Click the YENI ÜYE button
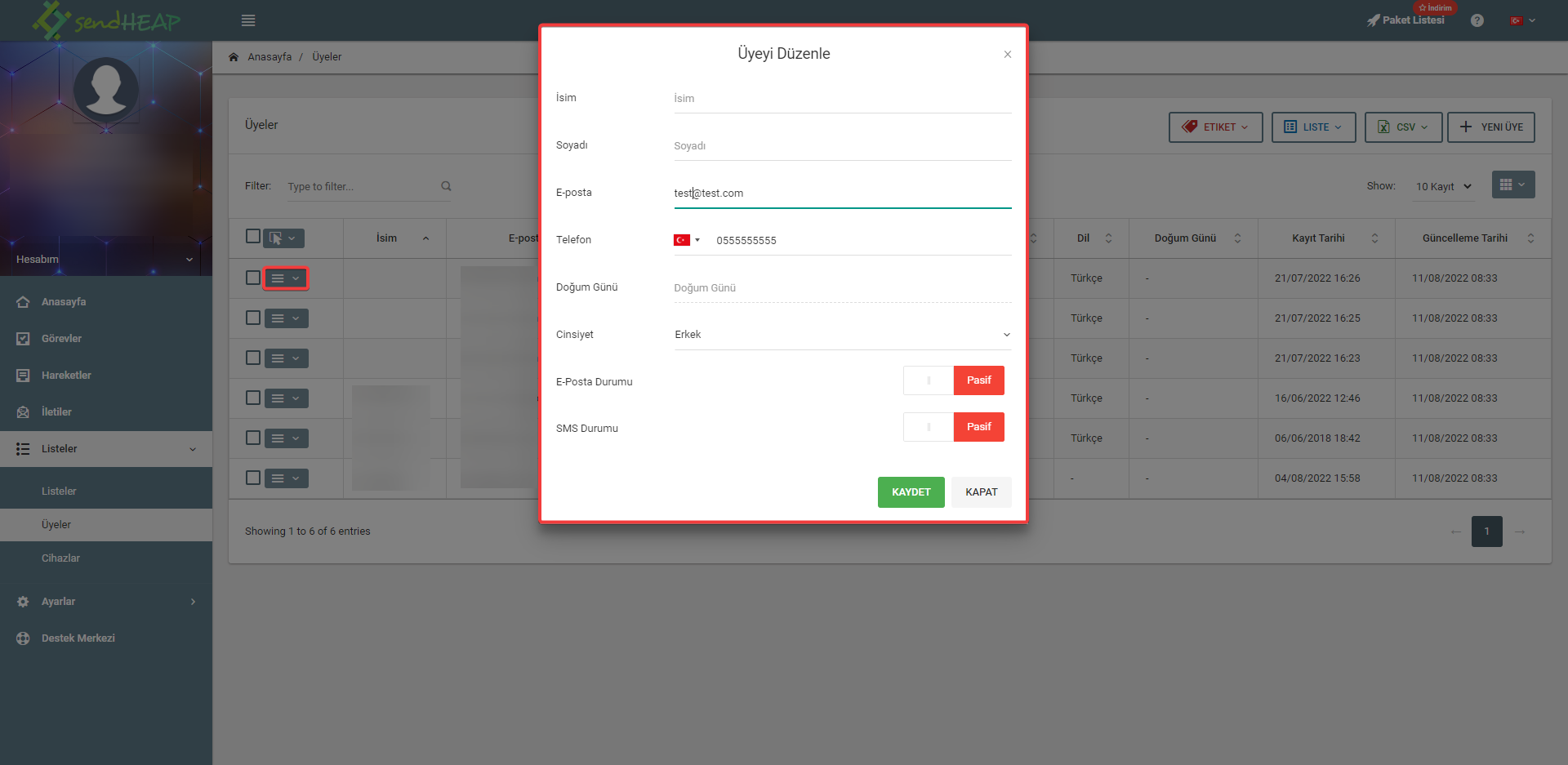The width and height of the screenshot is (1568, 765). coord(1491,127)
